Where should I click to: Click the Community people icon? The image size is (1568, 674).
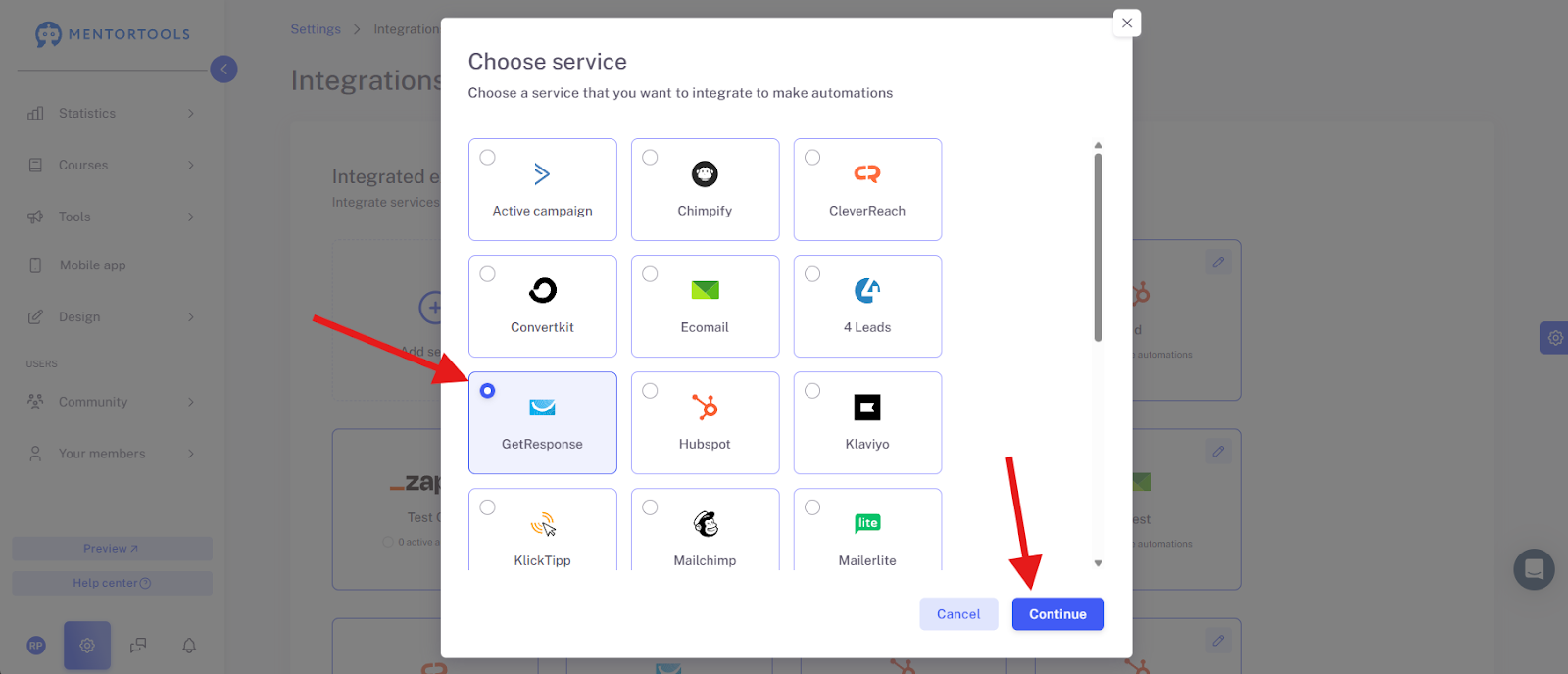(x=35, y=402)
